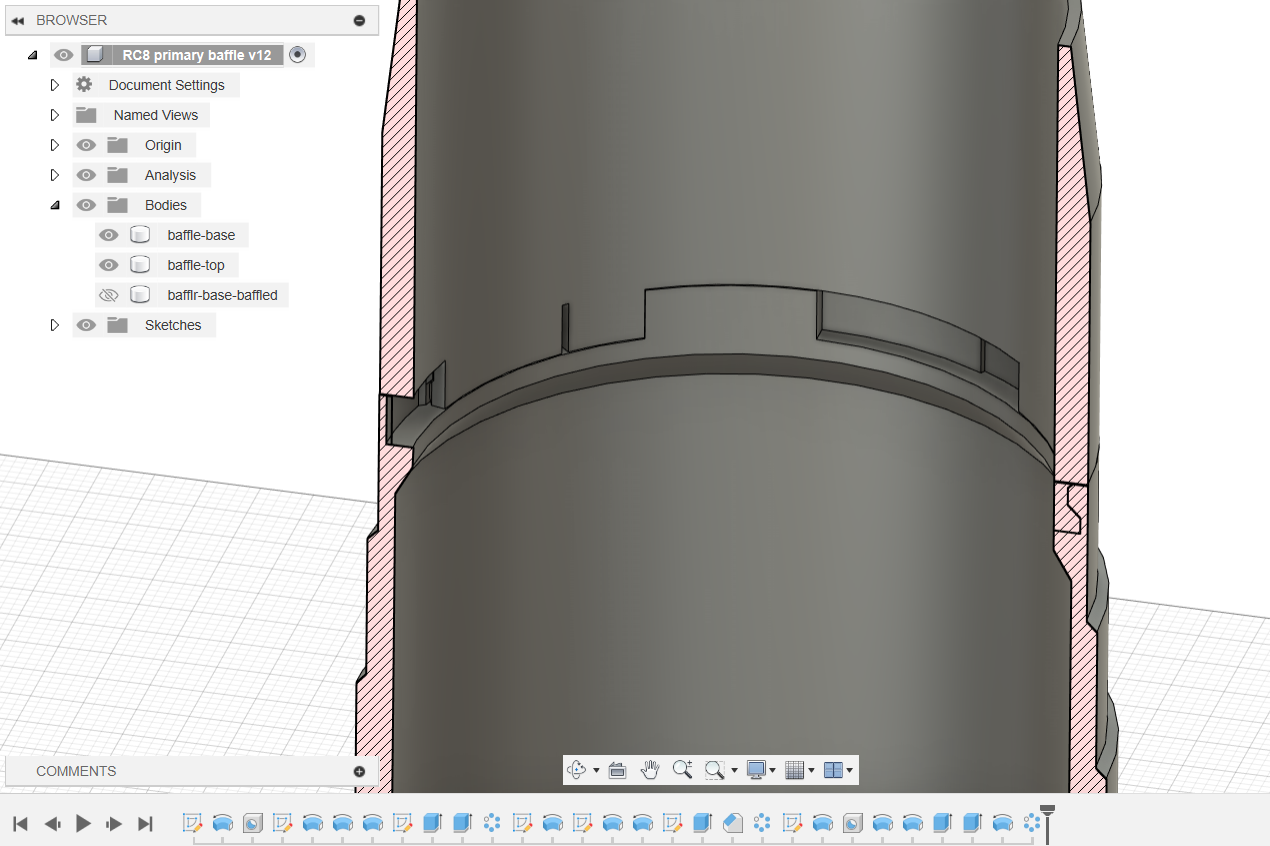Click the Grid and Snaps icon
This screenshot has height=846, width=1270.
(794, 770)
